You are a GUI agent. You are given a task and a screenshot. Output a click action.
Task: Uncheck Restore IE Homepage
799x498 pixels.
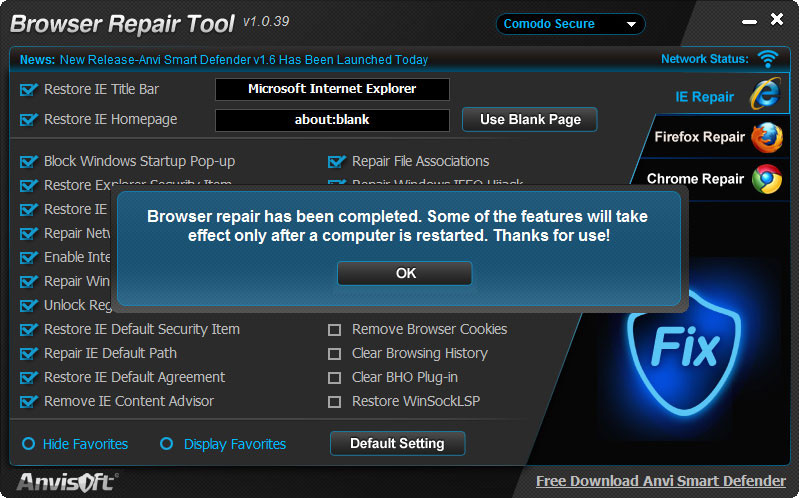click(29, 120)
